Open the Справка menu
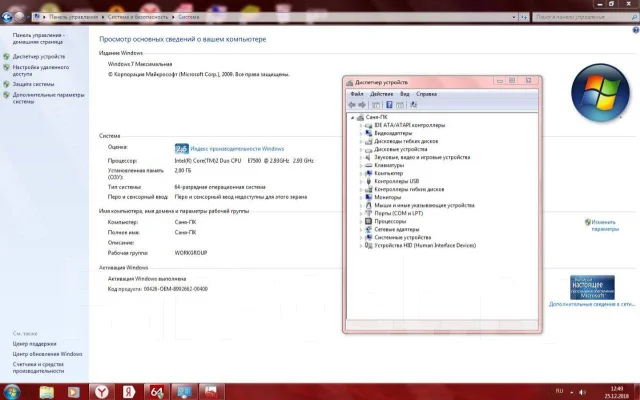The width and height of the screenshot is (640, 400). pos(426,94)
